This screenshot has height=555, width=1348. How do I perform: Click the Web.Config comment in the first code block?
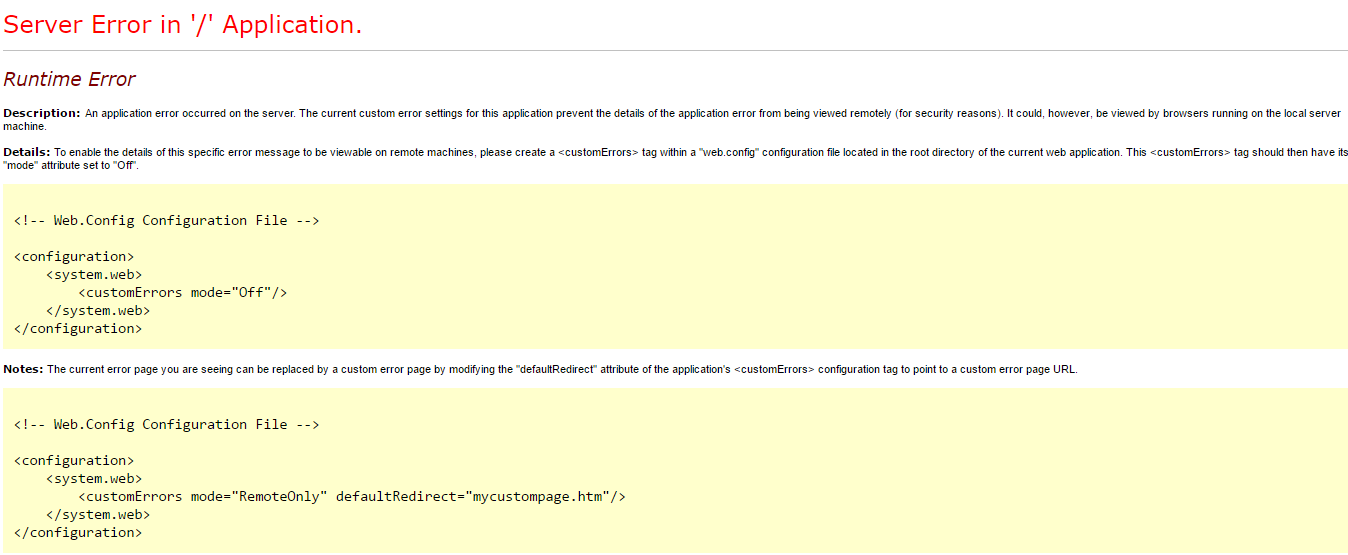[x=166, y=221]
